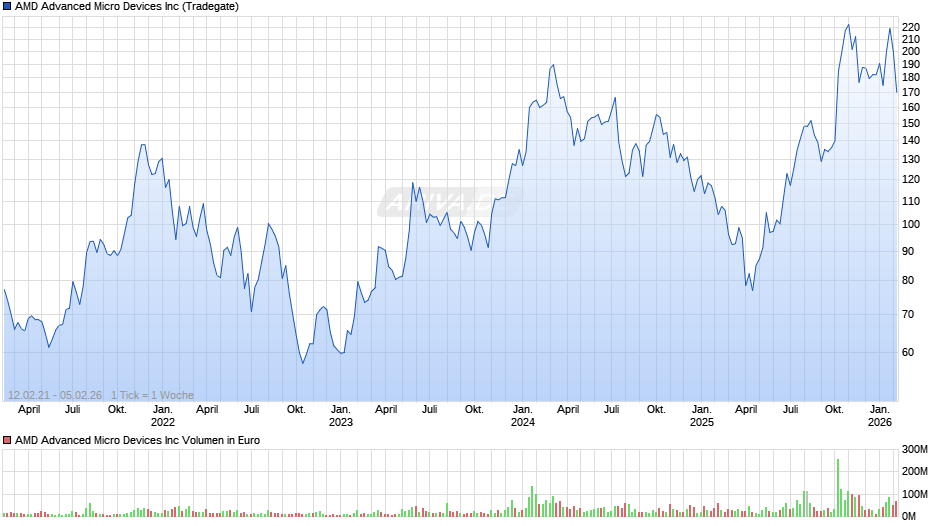Screen dimensions: 940x526
Task: Click the Jan. 2023 time axis label
Action: [341, 416]
